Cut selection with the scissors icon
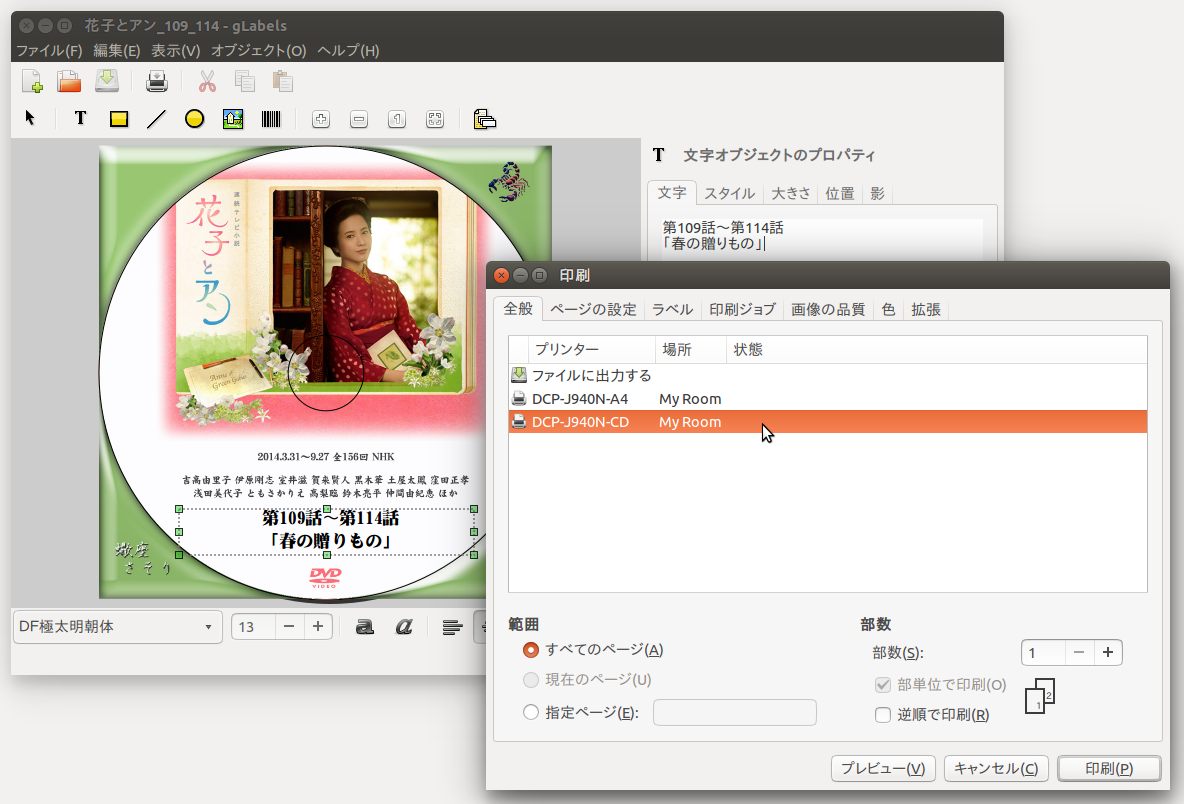 [x=207, y=81]
